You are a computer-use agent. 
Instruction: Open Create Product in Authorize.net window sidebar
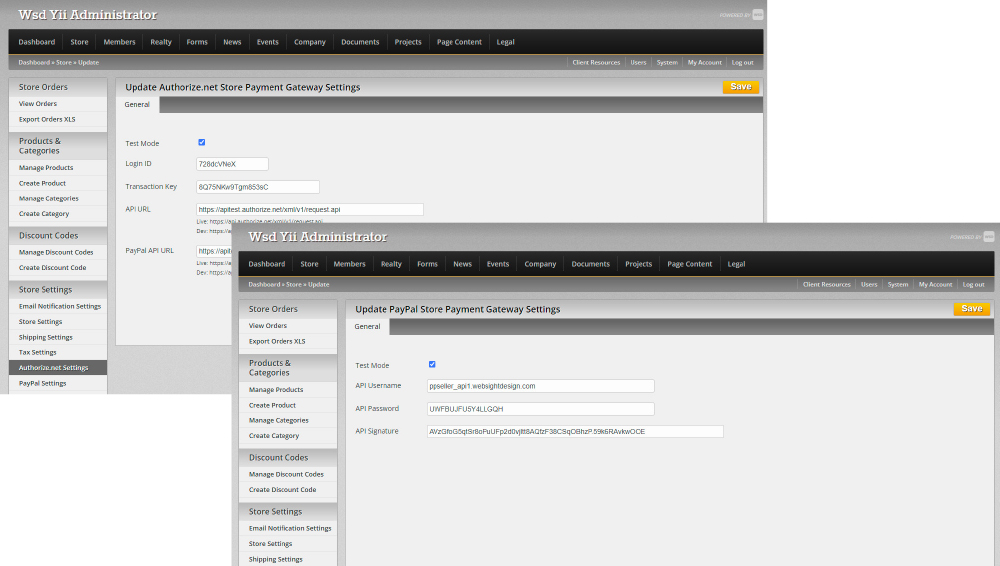click(x=42, y=183)
